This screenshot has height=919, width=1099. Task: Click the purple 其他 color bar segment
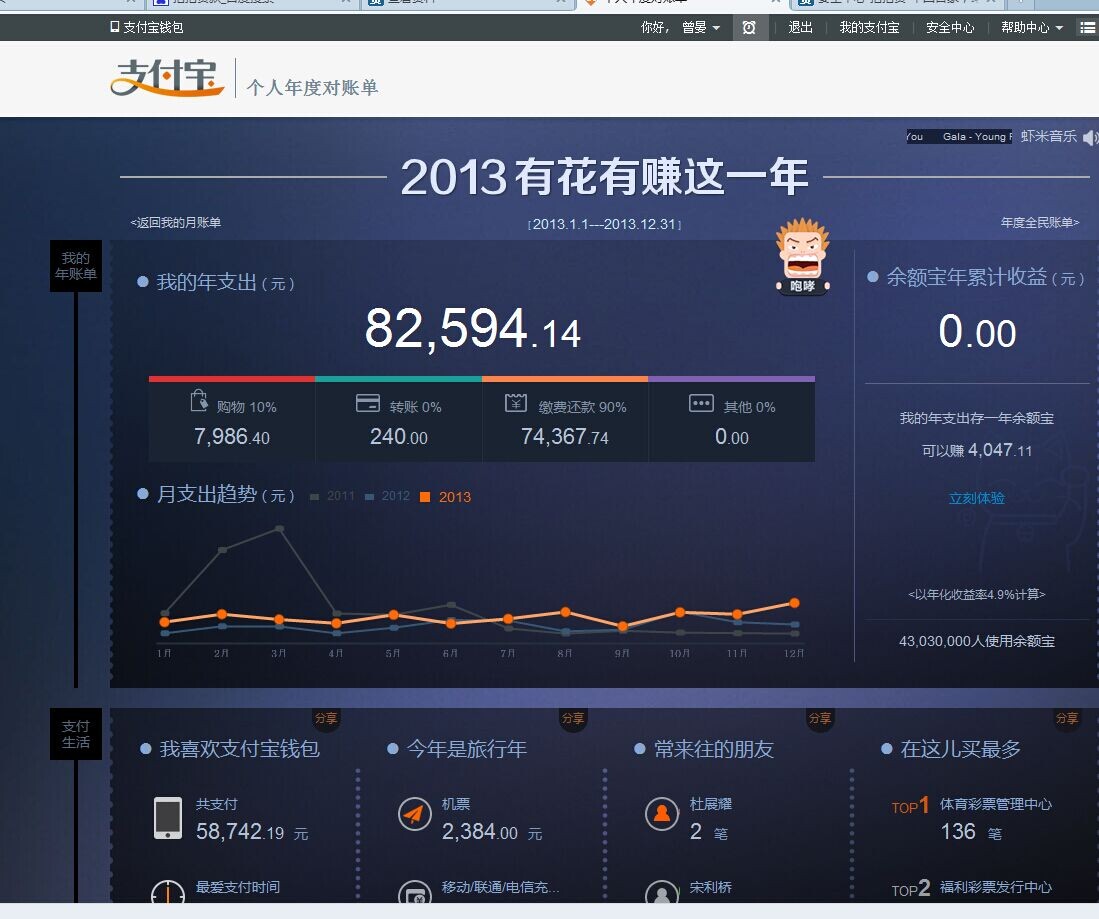[732, 379]
